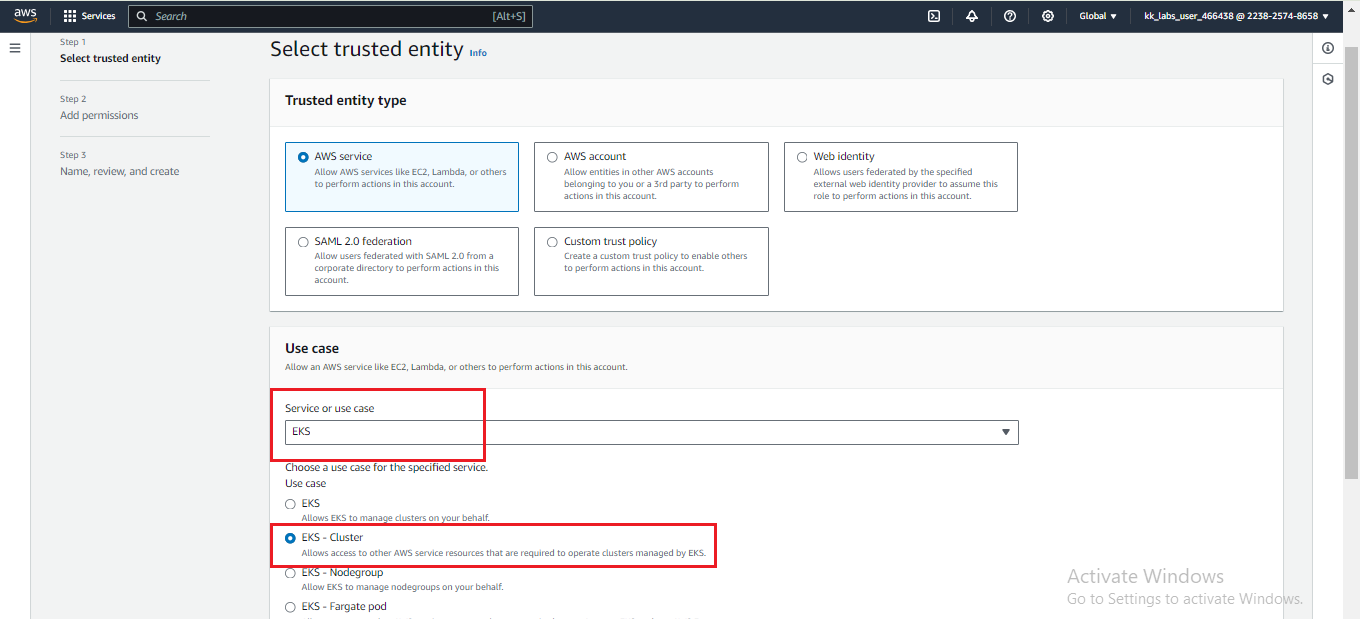Open the notifications bell
The image size is (1360, 619).
pyautogui.click(x=972, y=16)
